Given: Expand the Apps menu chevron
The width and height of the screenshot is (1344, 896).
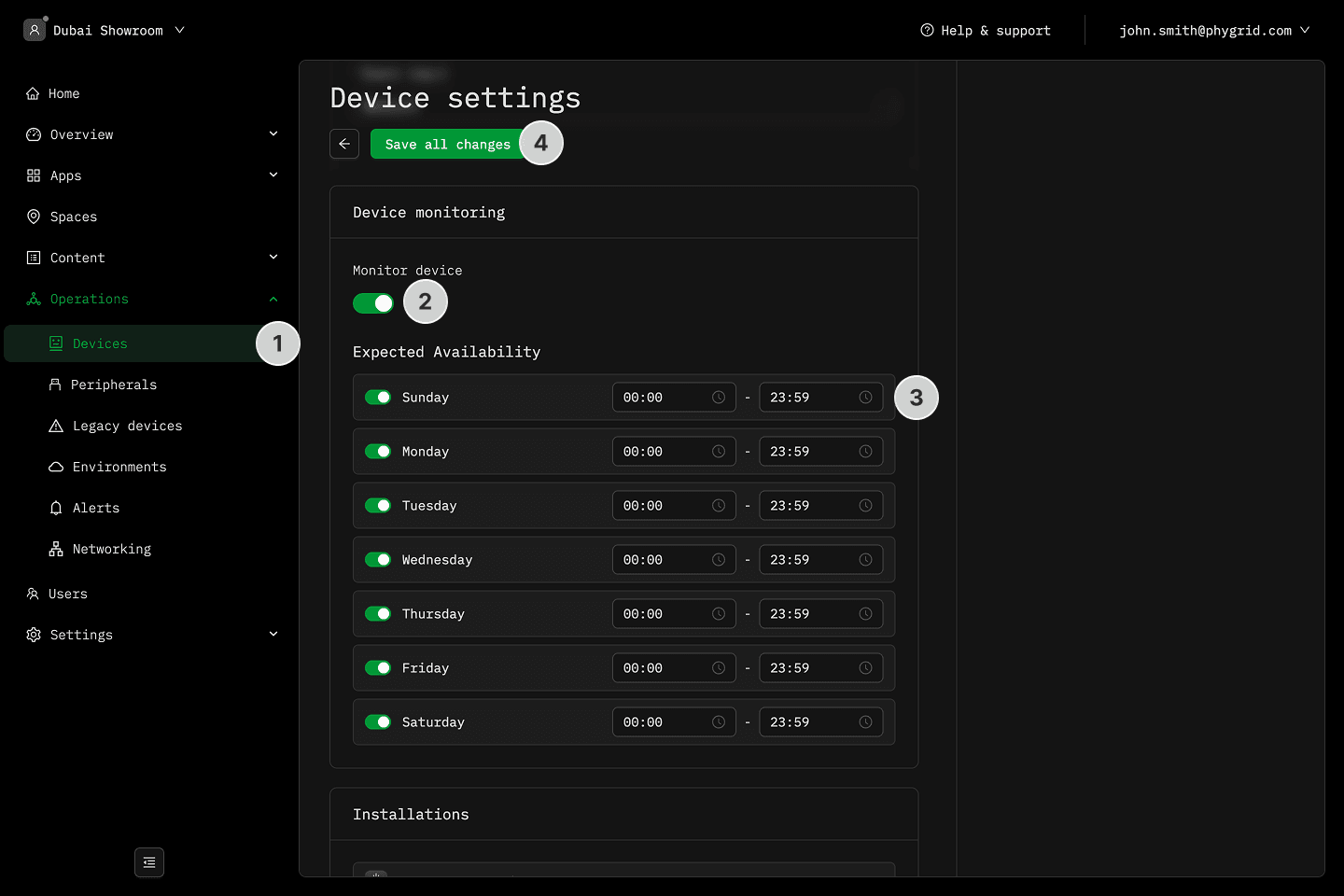Looking at the screenshot, I should click(273, 175).
